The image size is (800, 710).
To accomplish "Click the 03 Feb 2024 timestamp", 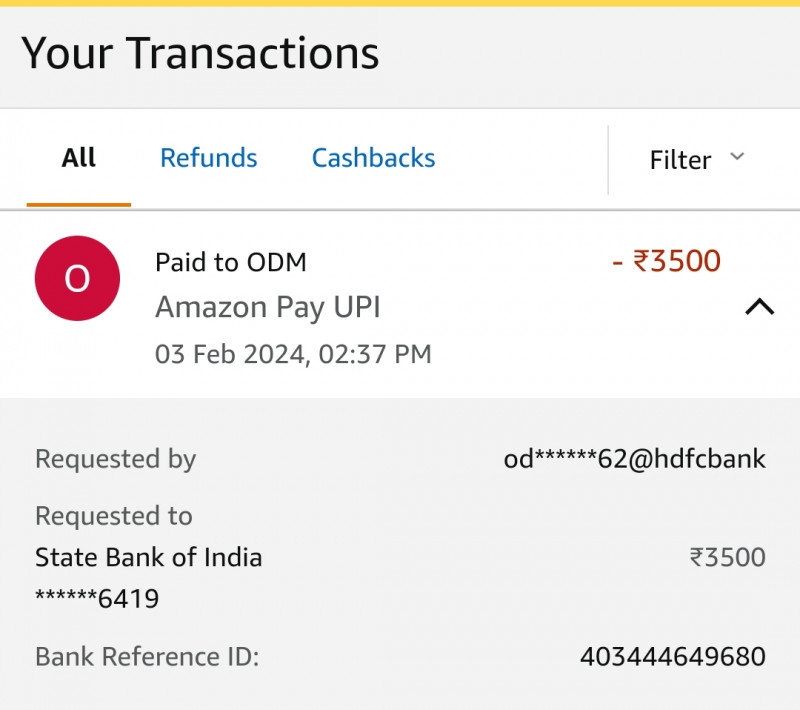I will click(x=292, y=354).
